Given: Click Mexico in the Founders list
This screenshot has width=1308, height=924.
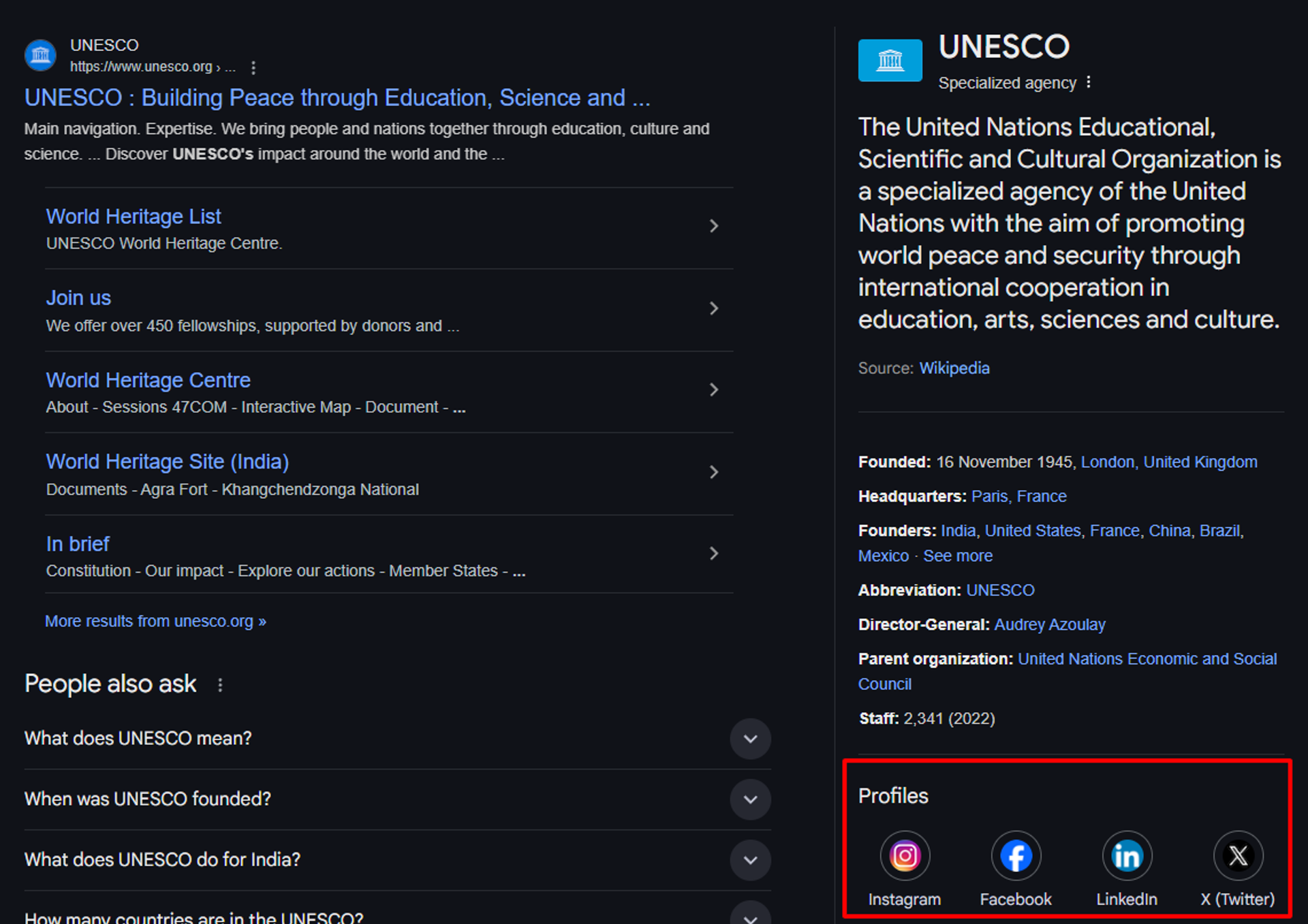Looking at the screenshot, I should tap(884, 556).
